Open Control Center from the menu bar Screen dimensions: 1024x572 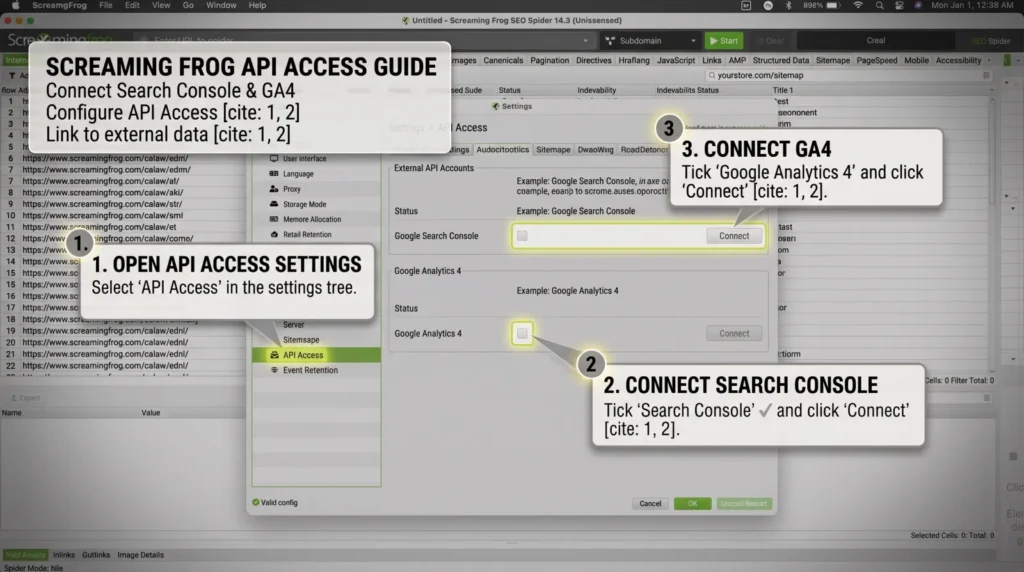tap(899, 5)
